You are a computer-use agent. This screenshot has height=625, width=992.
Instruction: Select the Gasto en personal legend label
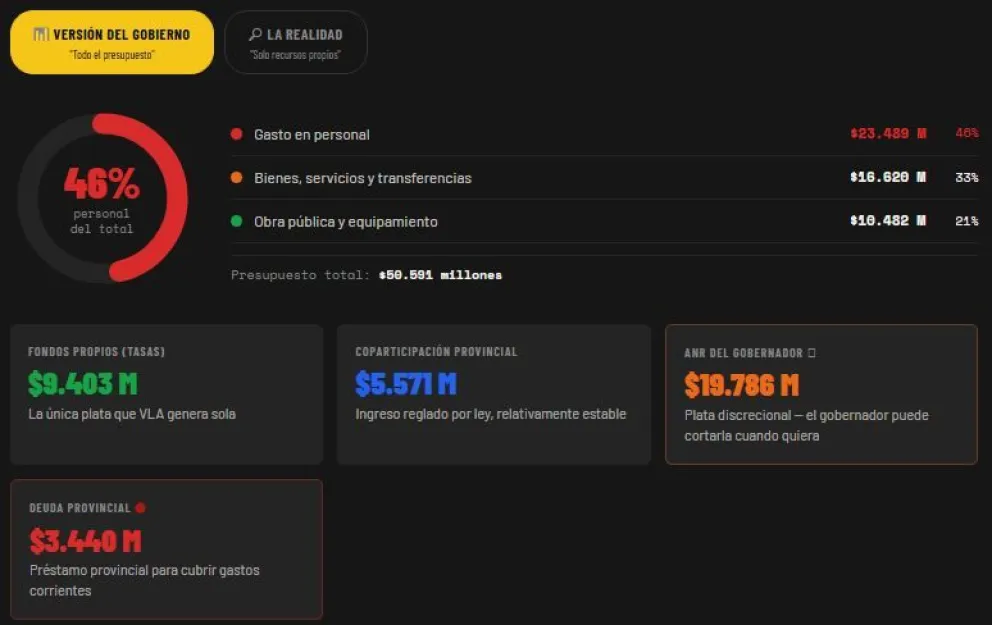pyautogui.click(x=311, y=134)
